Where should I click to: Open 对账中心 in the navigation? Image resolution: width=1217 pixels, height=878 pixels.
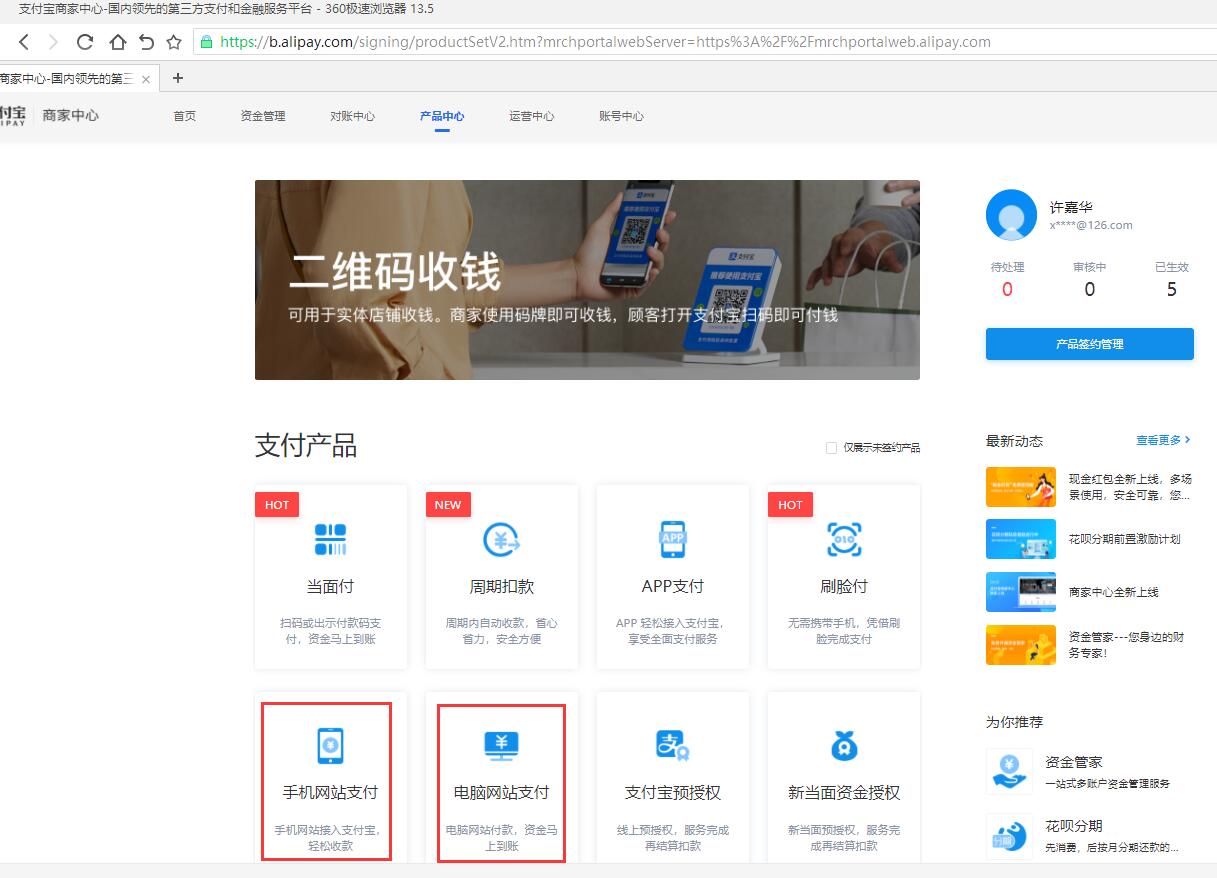tap(353, 116)
